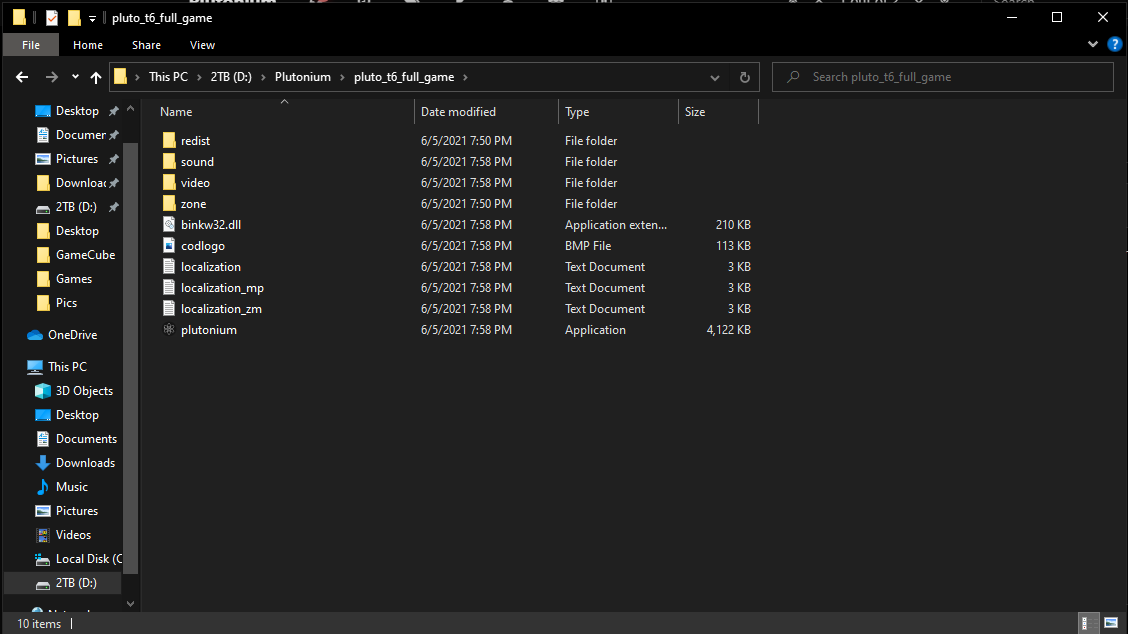1128x634 pixels.
Task: Switch to the Home ribbon tab
Action: point(88,45)
